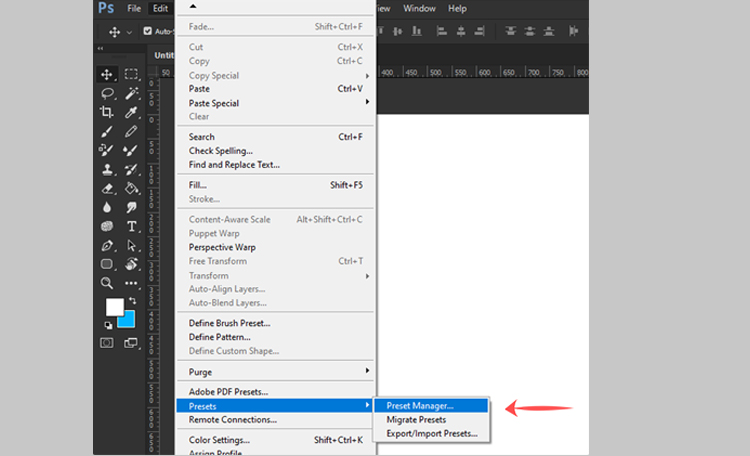Pick the Lasso tool
Screen dimensions: 750x456
pyautogui.click(x=107, y=93)
